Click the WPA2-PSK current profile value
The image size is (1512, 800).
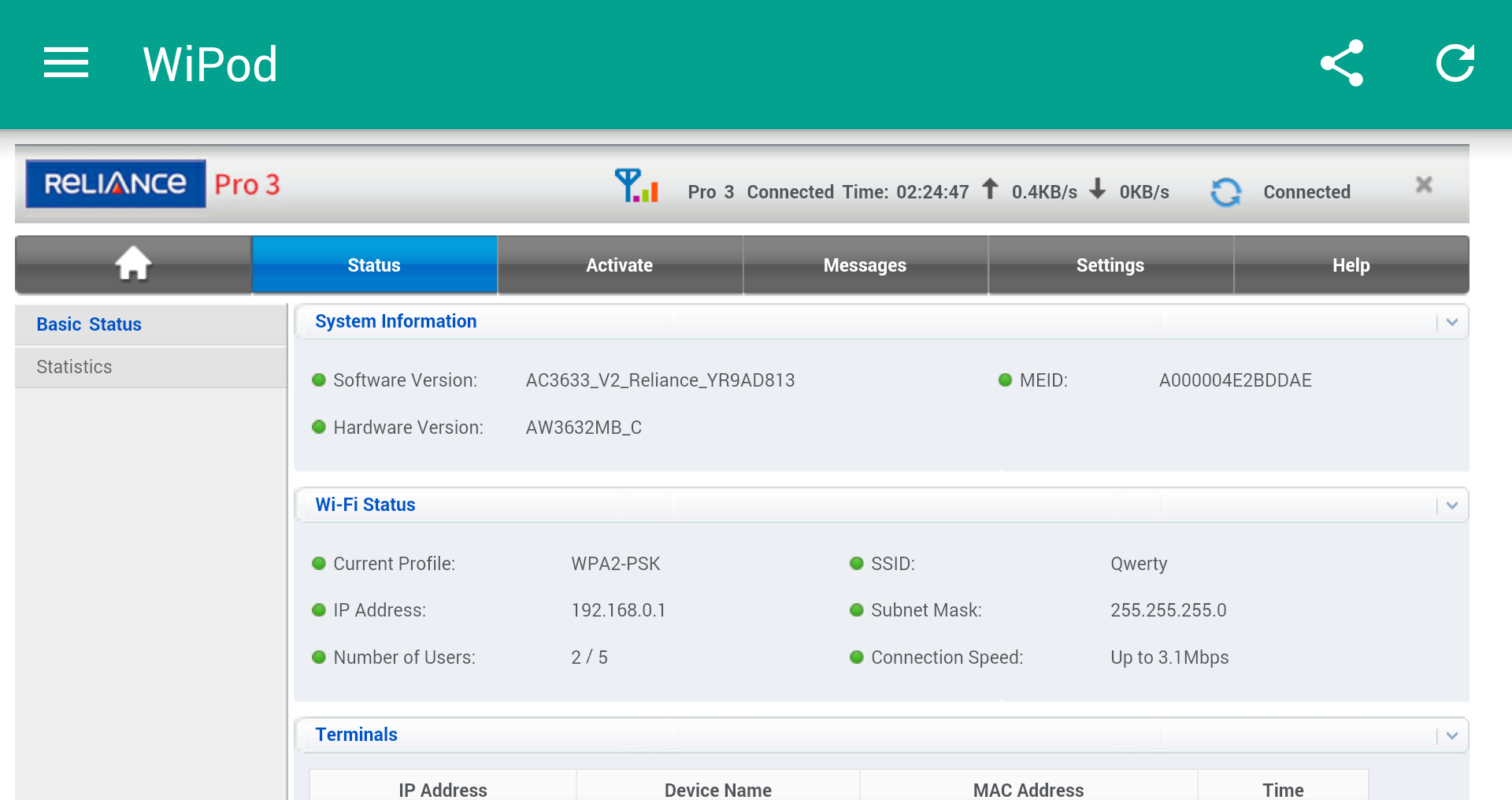click(616, 564)
